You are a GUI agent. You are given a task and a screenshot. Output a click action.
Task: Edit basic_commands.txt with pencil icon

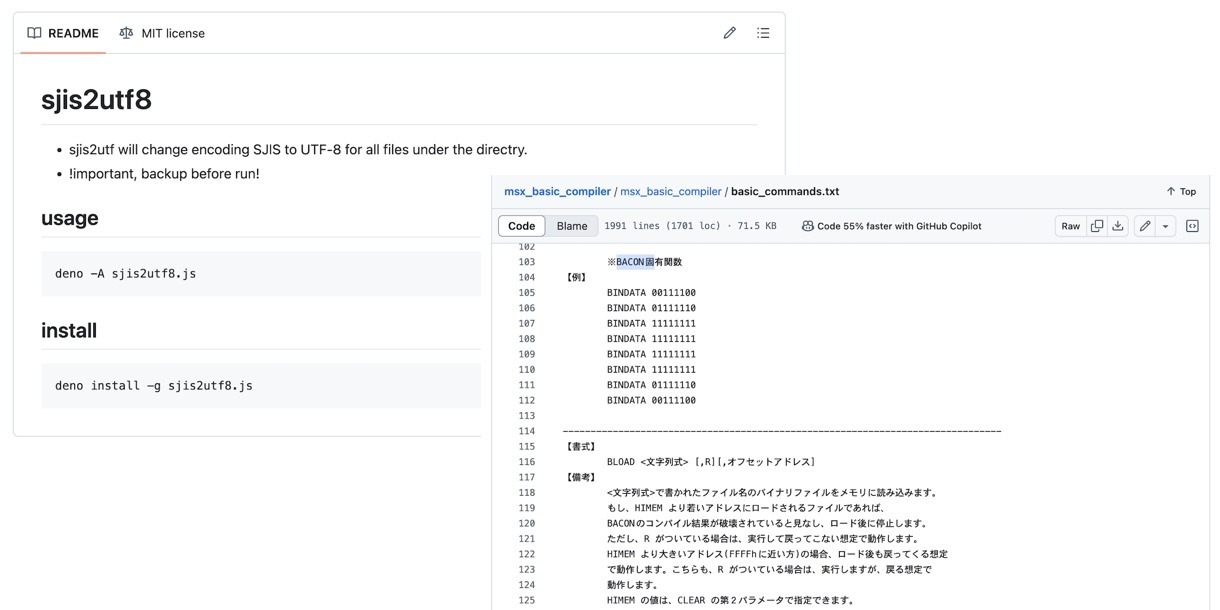point(1145,226)
